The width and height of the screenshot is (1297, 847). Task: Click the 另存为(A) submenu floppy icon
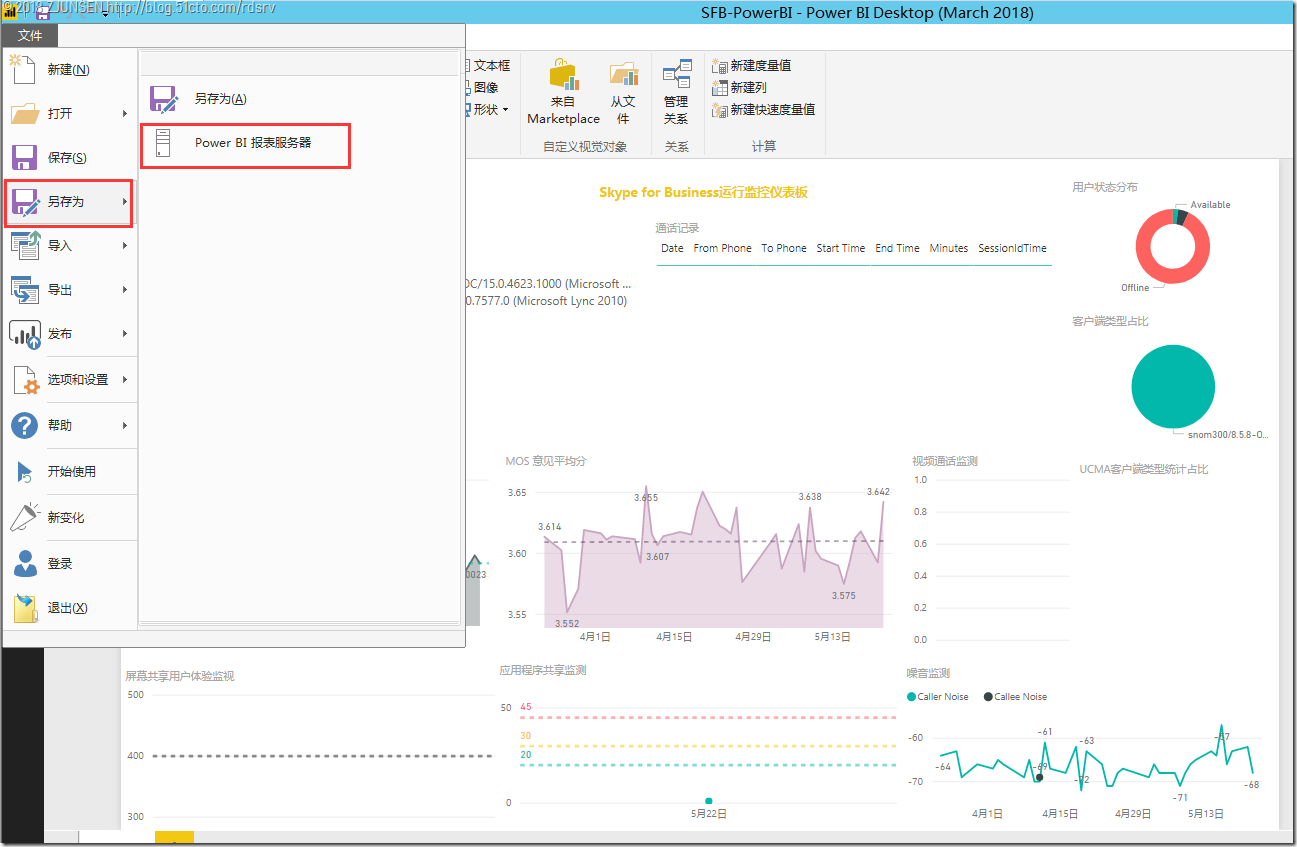point(164,99)
